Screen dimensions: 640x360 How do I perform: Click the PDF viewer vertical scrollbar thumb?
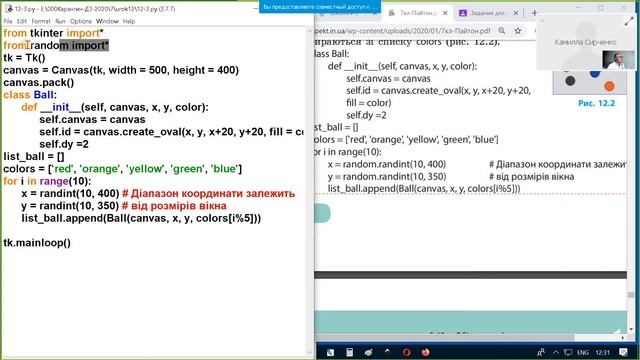631,295
